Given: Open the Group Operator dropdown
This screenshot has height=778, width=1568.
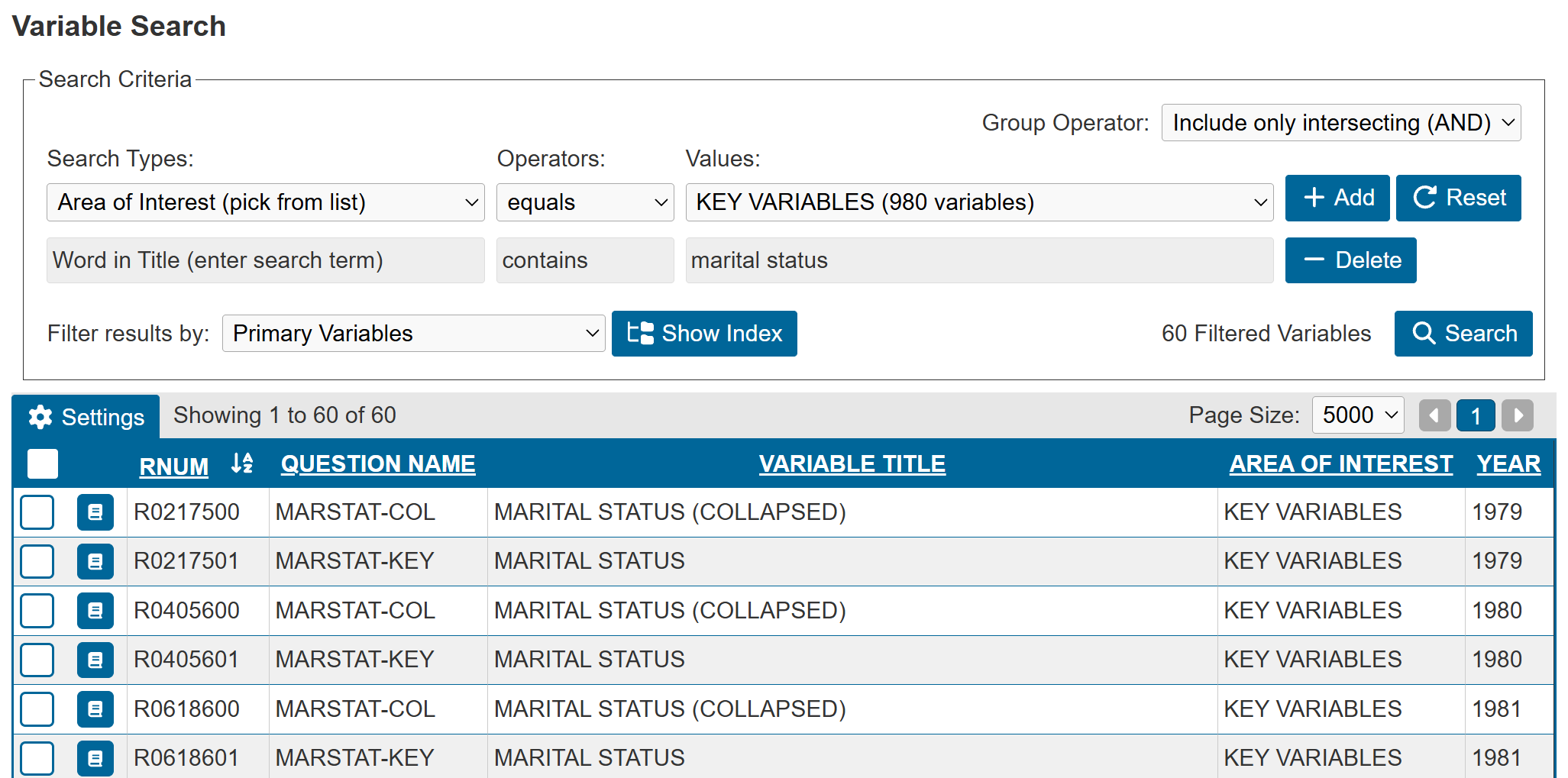Looking at the screenshot, I should point(1341,123).
